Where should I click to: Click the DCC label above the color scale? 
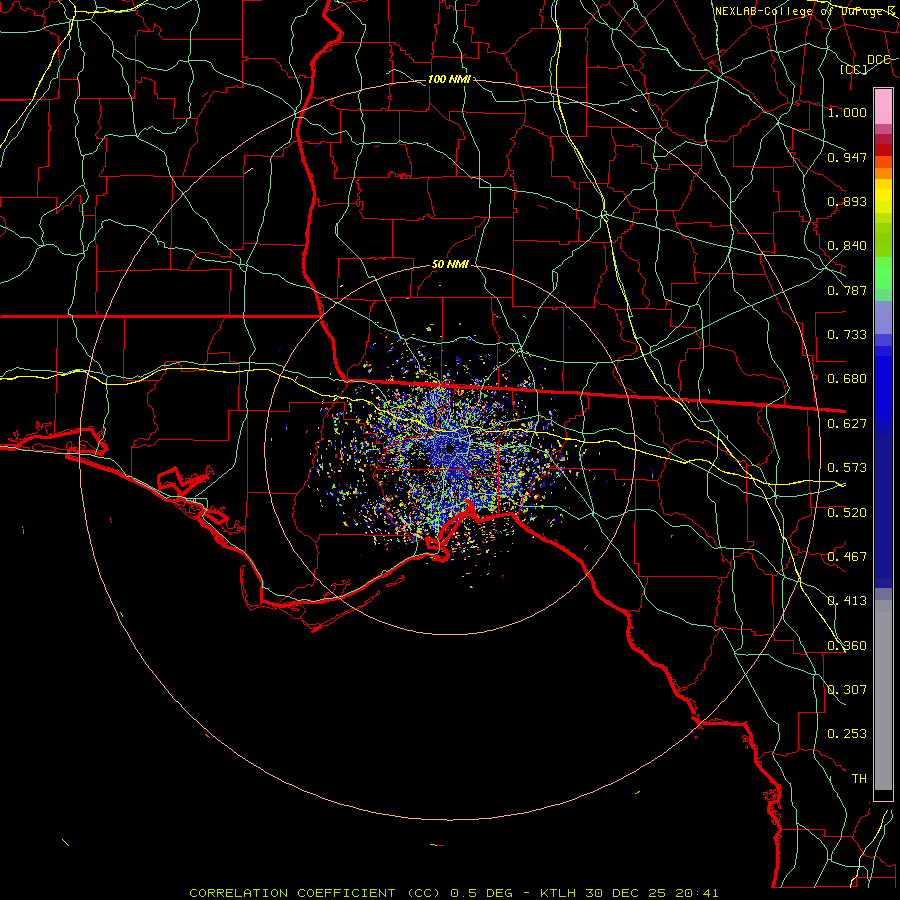coord(878,60)
